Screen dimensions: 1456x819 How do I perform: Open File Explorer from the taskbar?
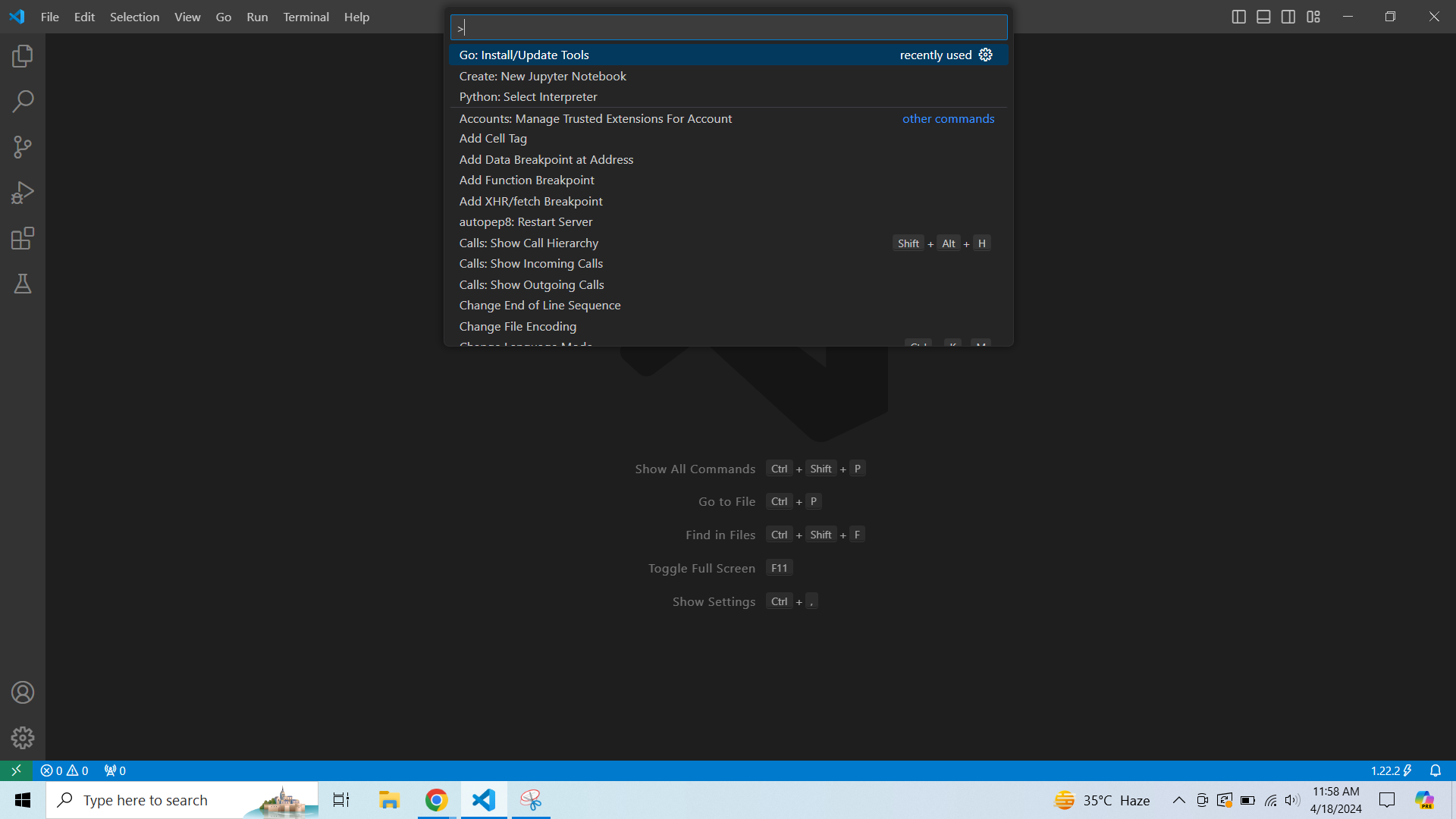tap(389, 800)
